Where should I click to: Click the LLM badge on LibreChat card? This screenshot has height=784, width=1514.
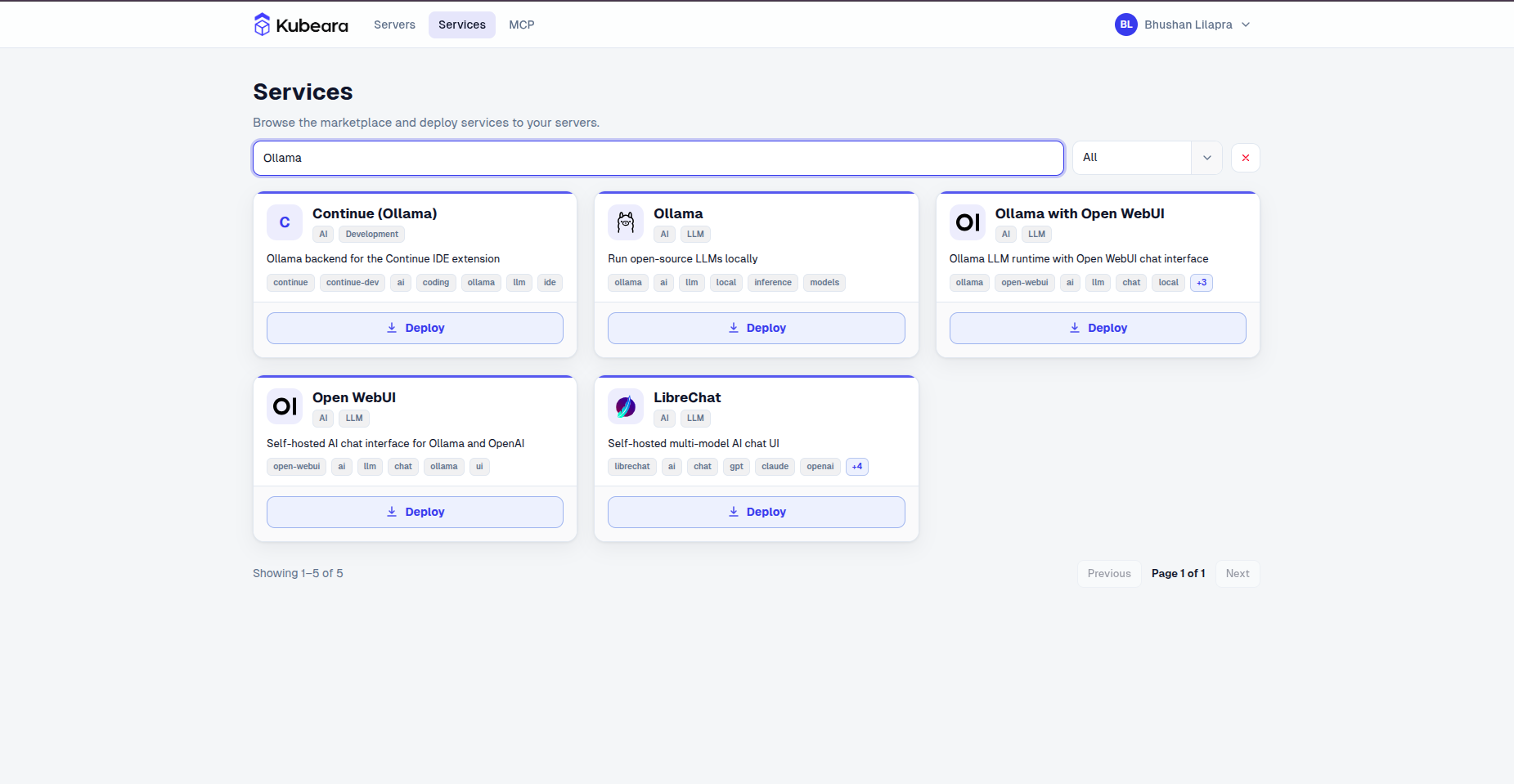[695, 419]
